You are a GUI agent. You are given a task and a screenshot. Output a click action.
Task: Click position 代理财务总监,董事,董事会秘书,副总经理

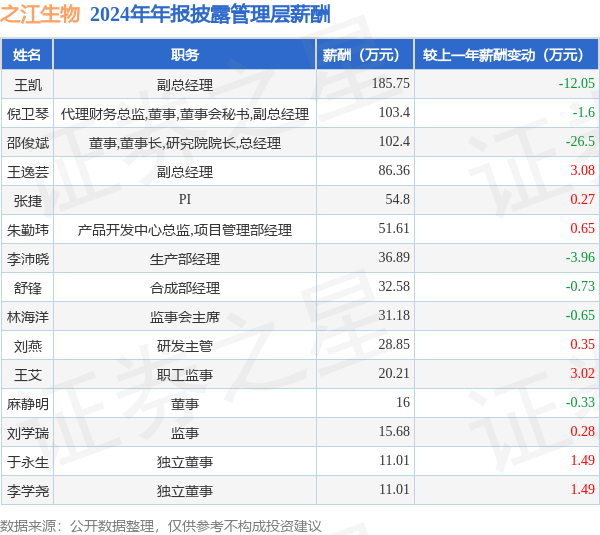[185, 114]
